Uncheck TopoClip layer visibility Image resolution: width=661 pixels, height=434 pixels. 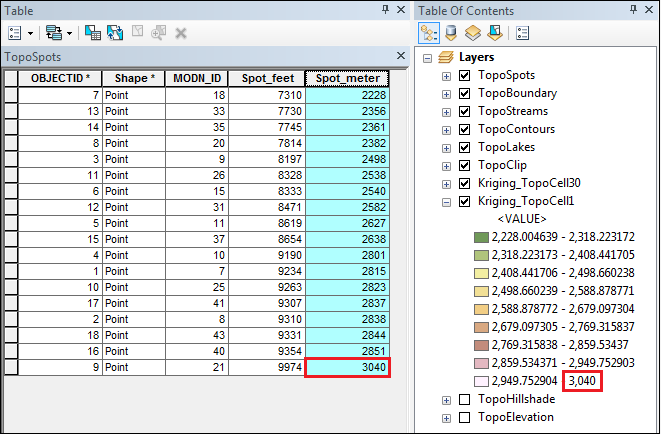pyautogui.click(x=465, y=166)
